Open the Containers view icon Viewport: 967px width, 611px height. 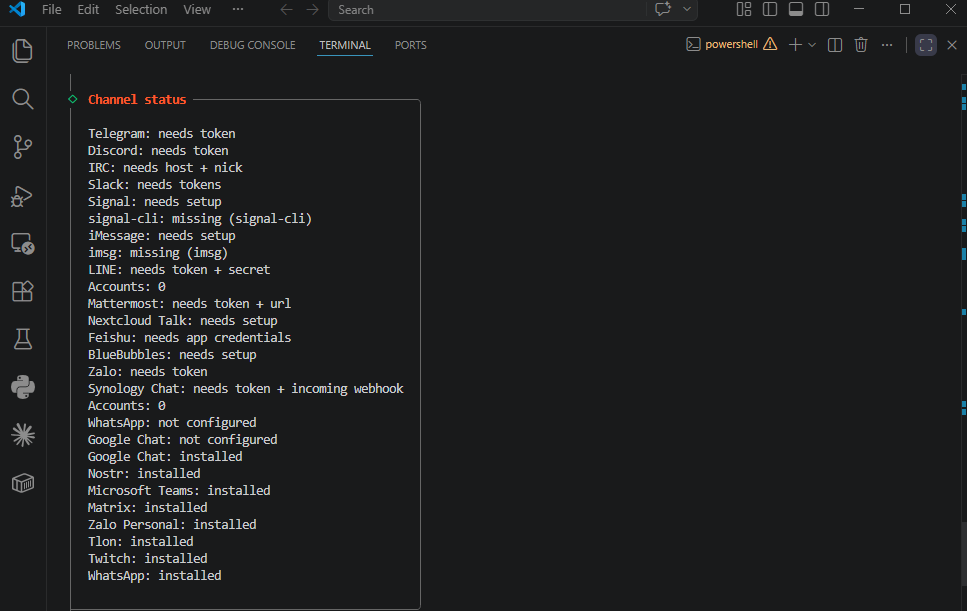tap(23, 483)
